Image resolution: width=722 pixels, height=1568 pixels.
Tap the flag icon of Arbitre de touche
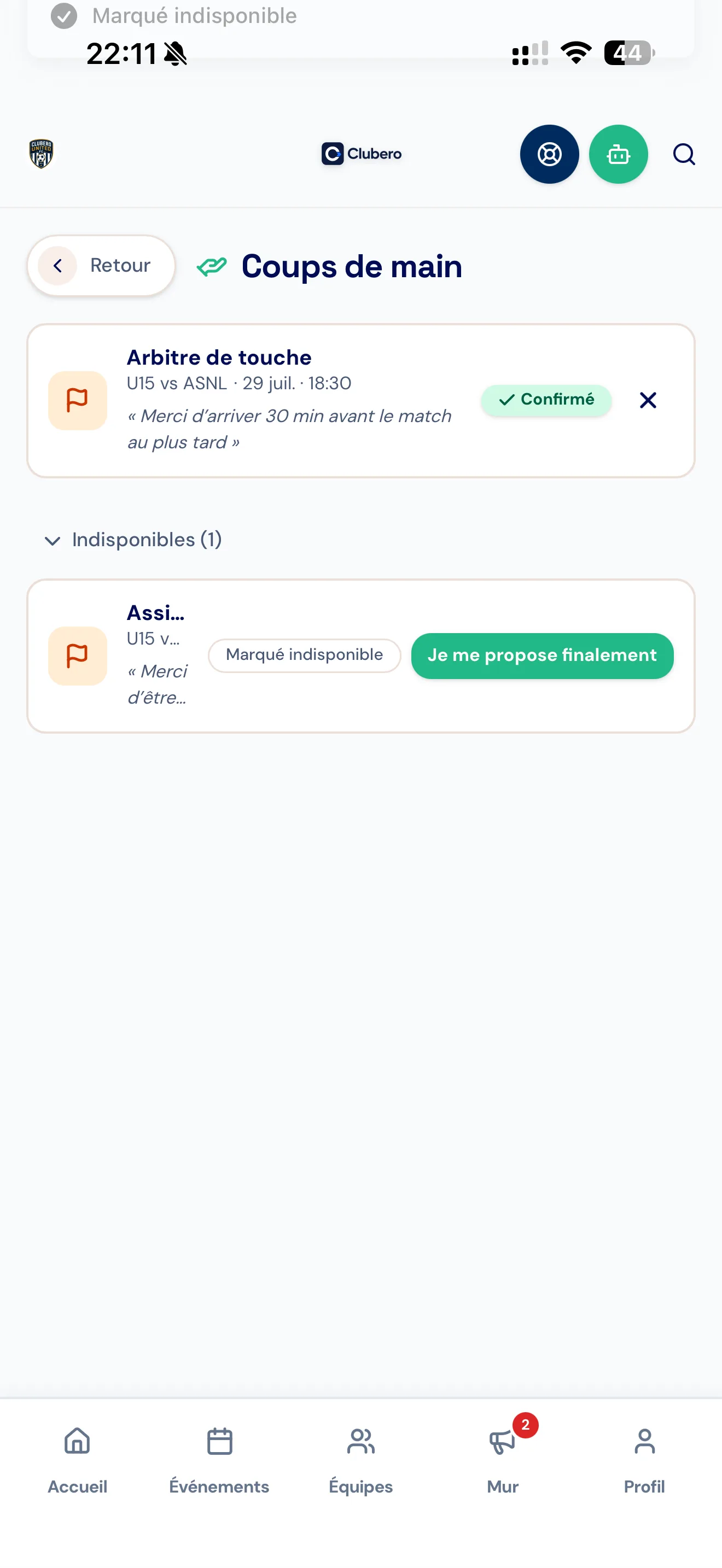77,401
